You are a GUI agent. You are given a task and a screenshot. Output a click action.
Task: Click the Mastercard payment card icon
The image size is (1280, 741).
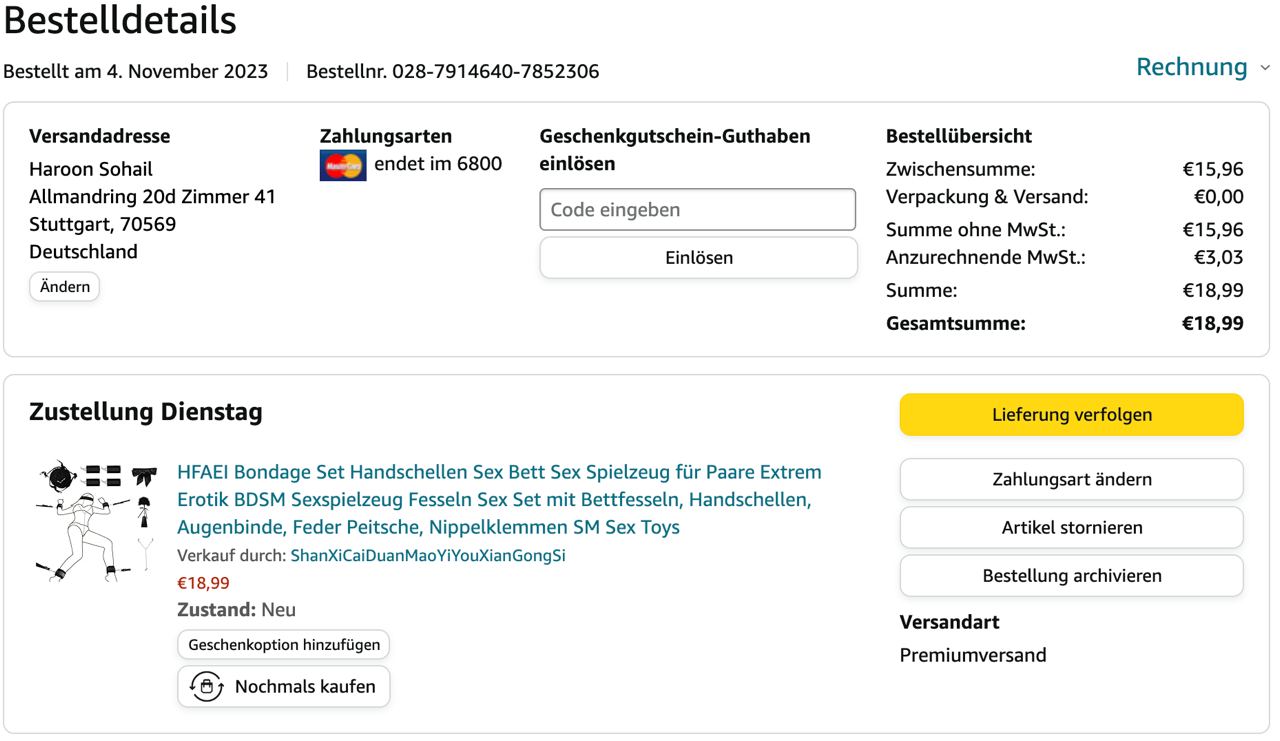pyautogui.click(x=343, y=165)
